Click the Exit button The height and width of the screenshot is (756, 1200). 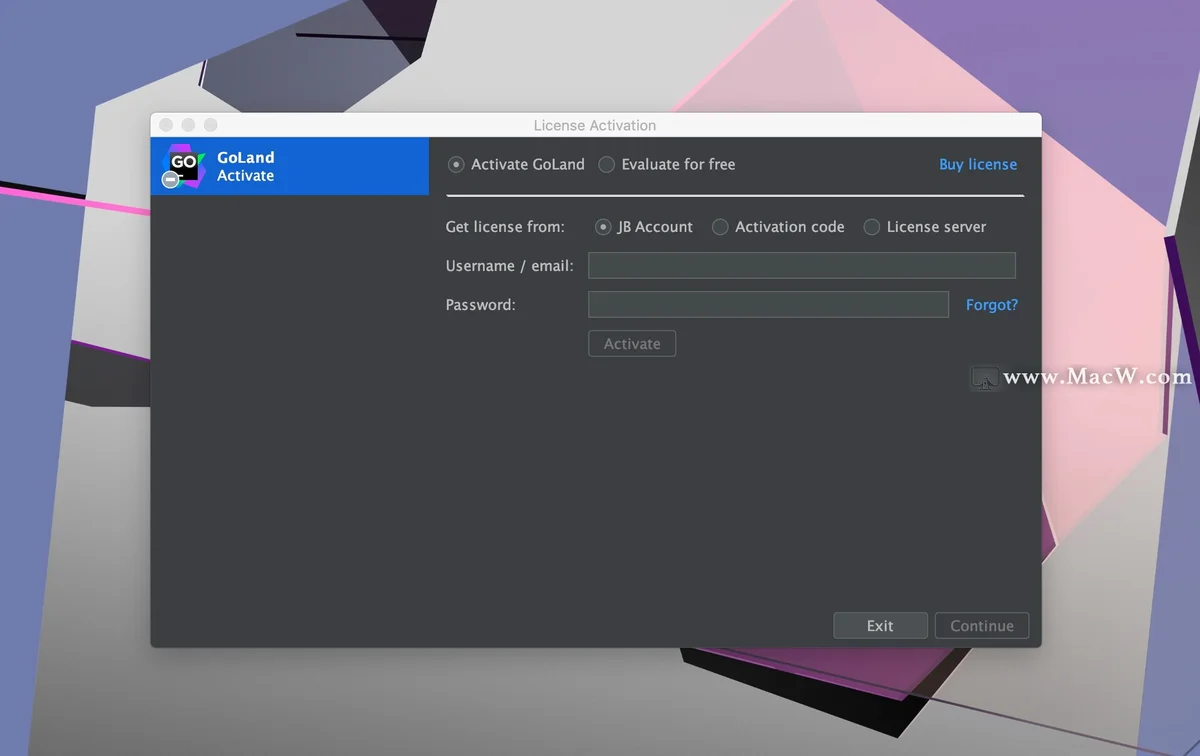[880, 625]
